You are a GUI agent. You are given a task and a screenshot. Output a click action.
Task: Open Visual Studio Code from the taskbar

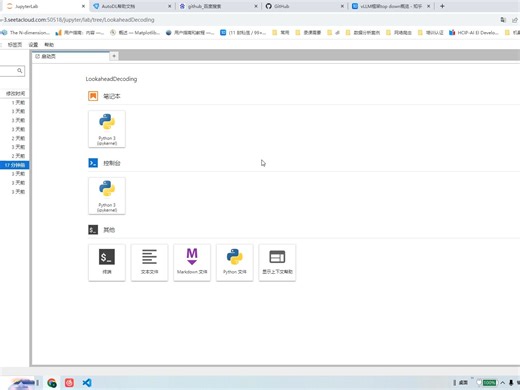[x=87, y=383]
